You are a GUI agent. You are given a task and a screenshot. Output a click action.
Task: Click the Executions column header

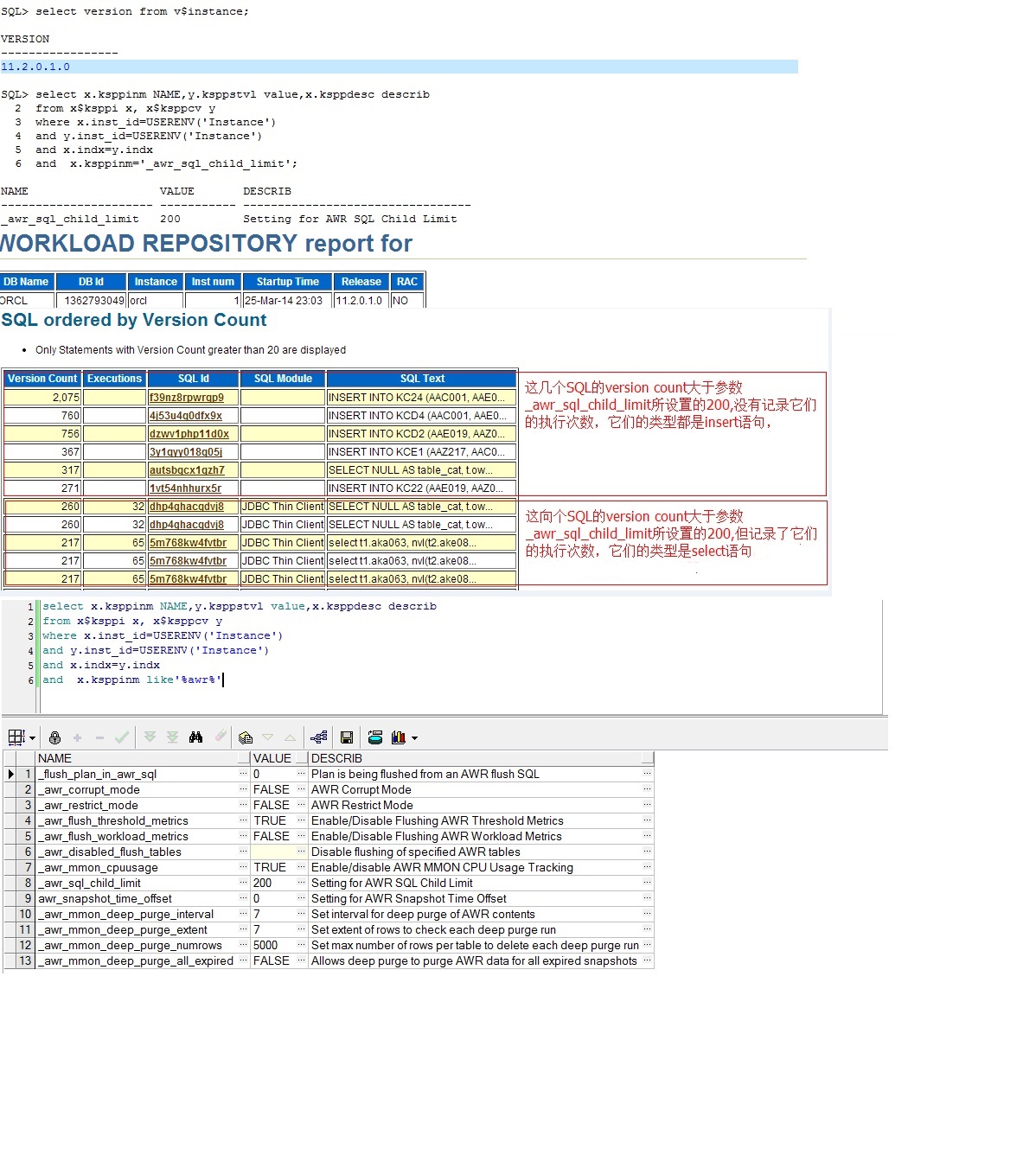click(x=114, y=379)
